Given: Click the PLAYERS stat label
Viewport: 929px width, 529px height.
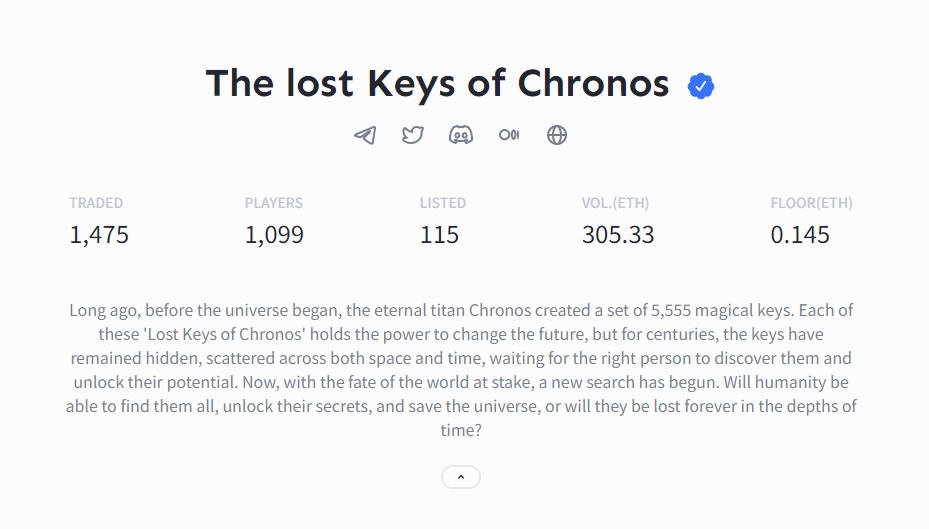Looking at the screenshot, I should tap(273, 203).
